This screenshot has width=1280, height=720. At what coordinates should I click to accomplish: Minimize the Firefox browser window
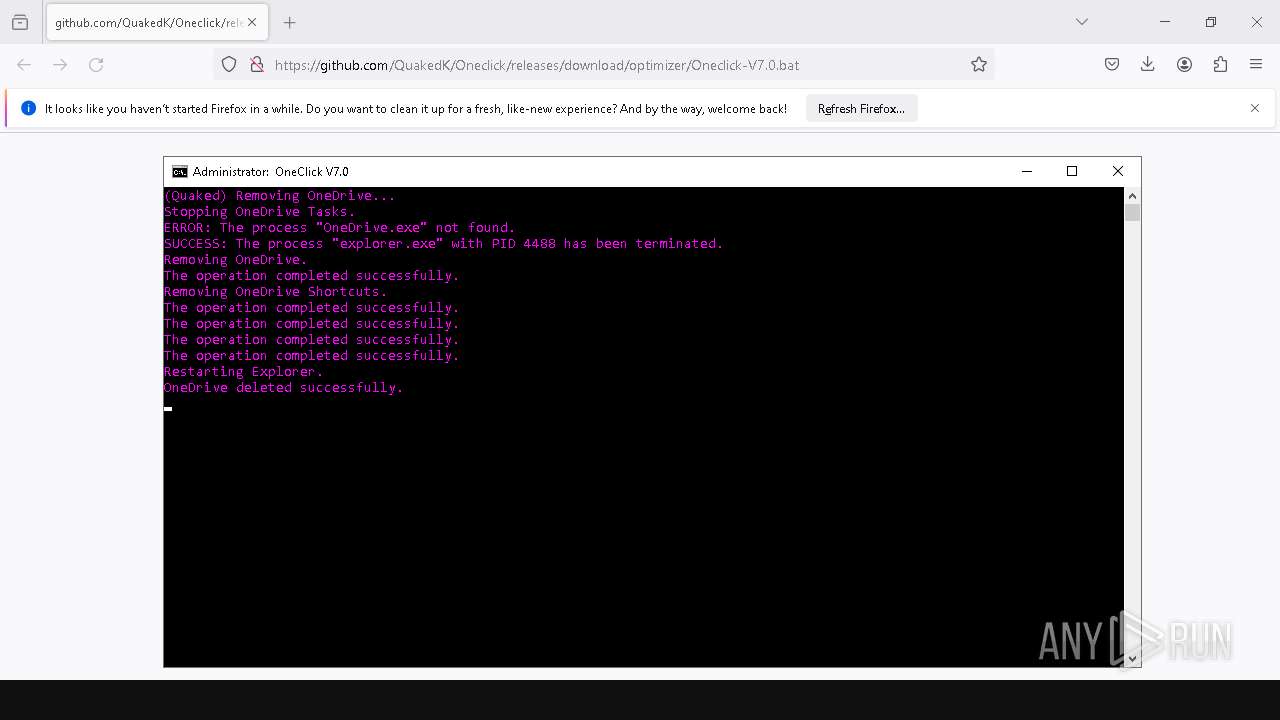pos(1165,22)
